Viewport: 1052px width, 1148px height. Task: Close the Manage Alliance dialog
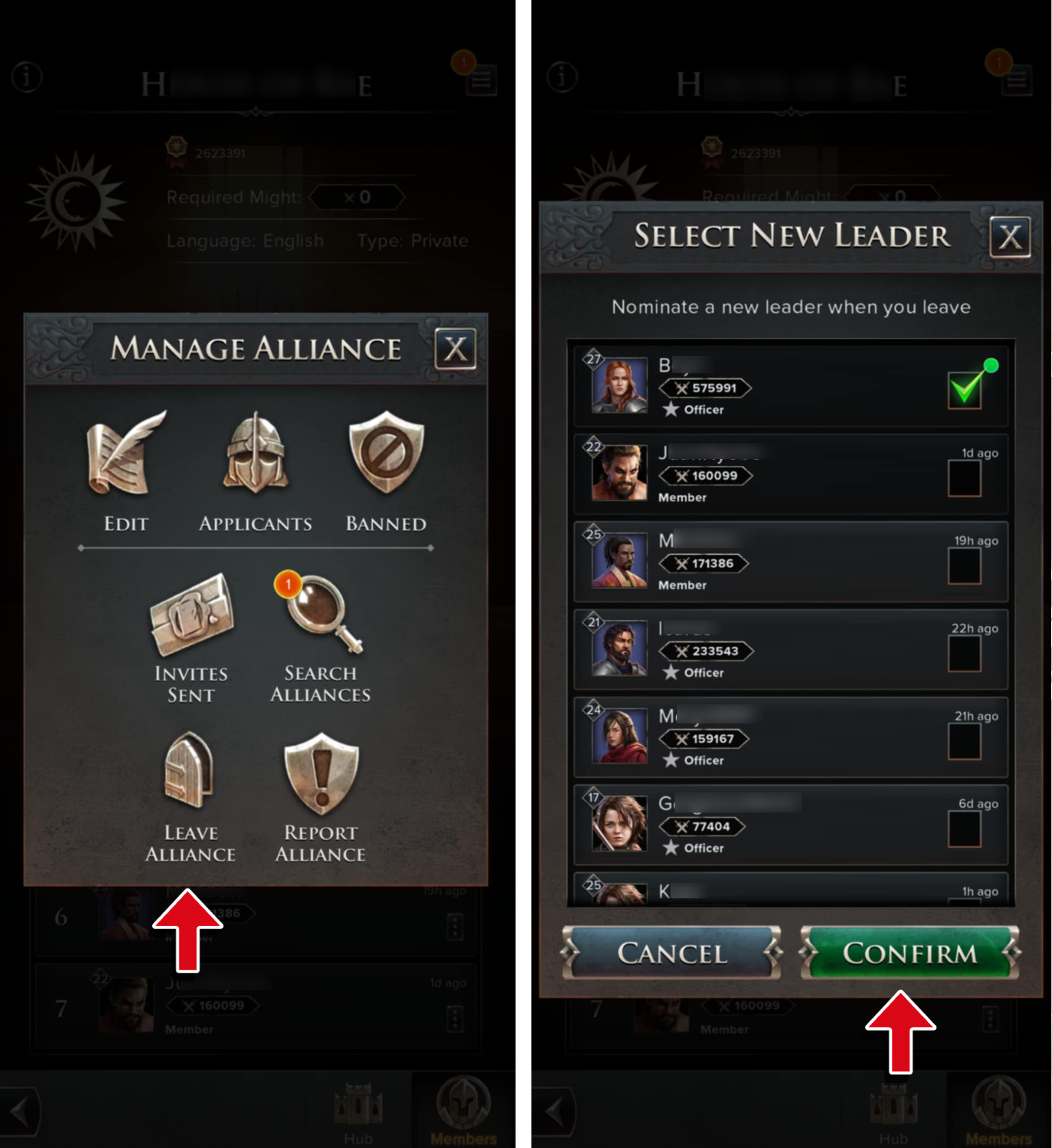coord(455,349)
